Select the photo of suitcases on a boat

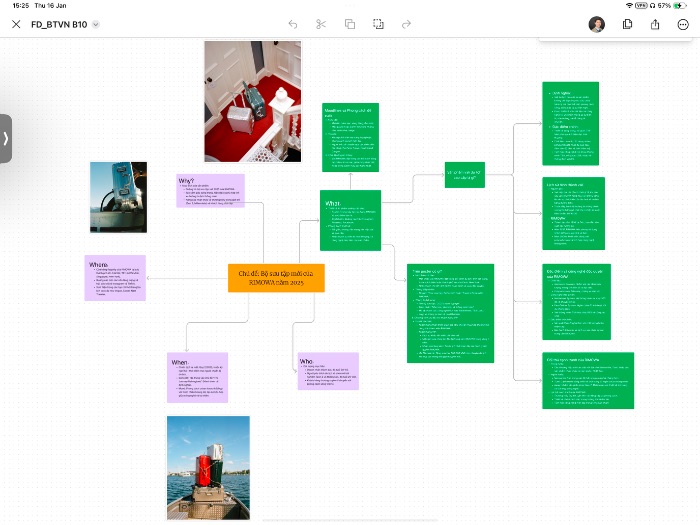[x=208, y=468]
